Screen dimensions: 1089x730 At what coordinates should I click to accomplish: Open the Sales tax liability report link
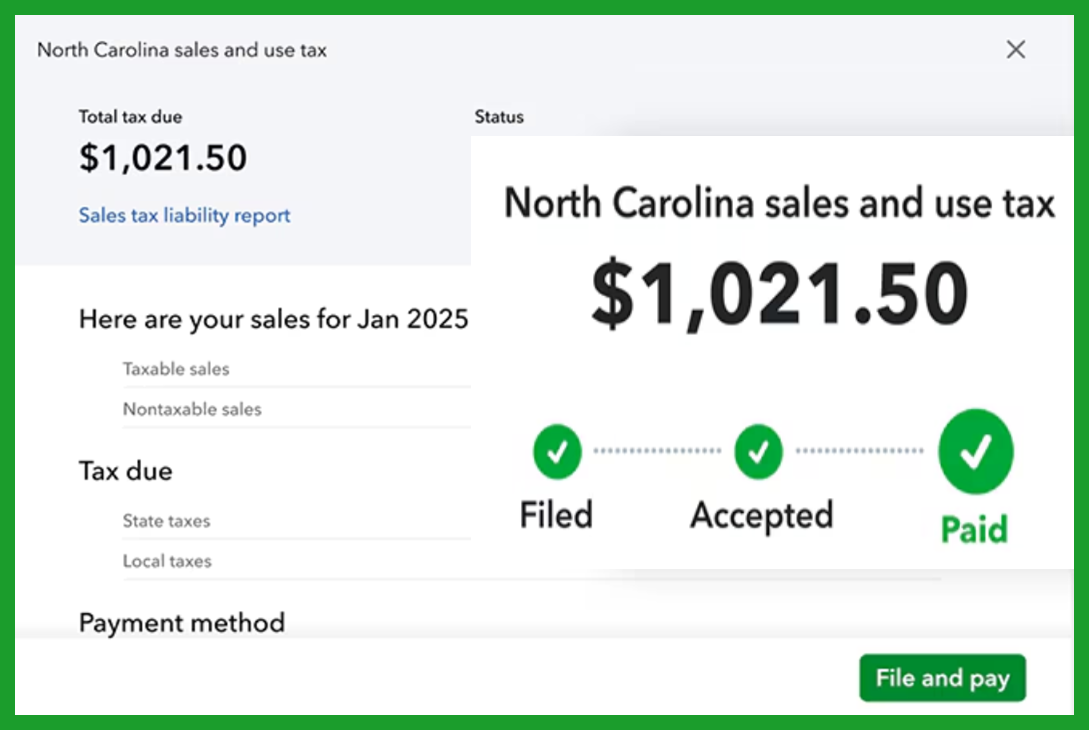(184, 215)
